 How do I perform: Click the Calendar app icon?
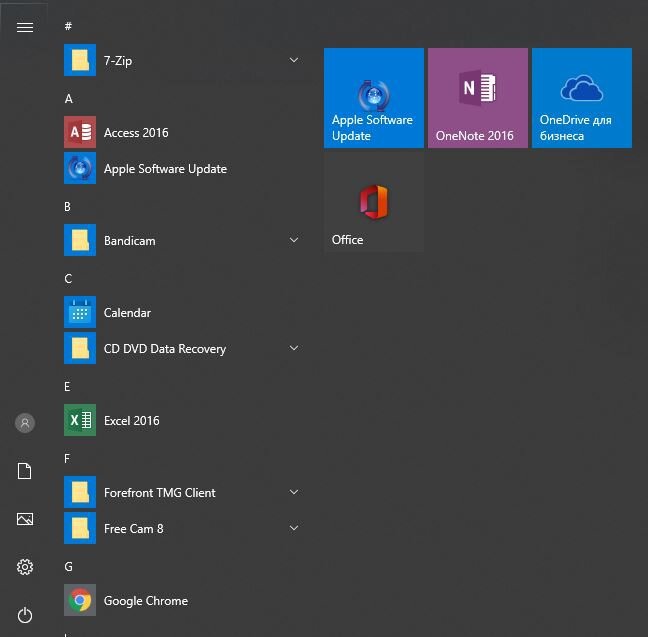click(80, 312)
